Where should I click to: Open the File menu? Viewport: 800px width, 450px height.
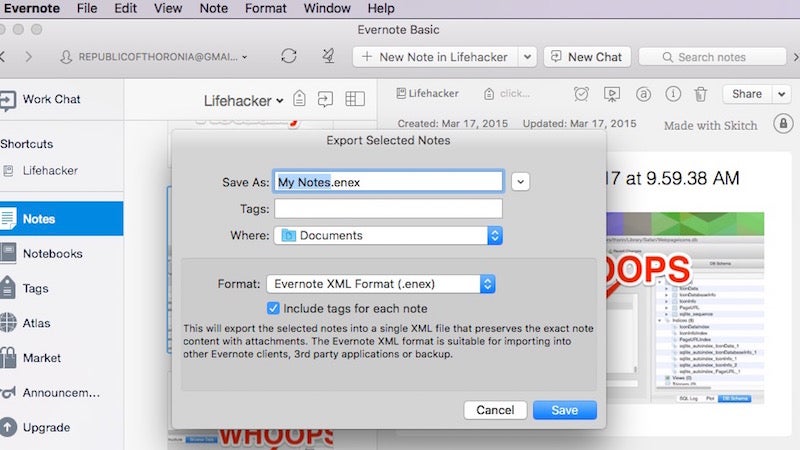(x=87, y=8)
